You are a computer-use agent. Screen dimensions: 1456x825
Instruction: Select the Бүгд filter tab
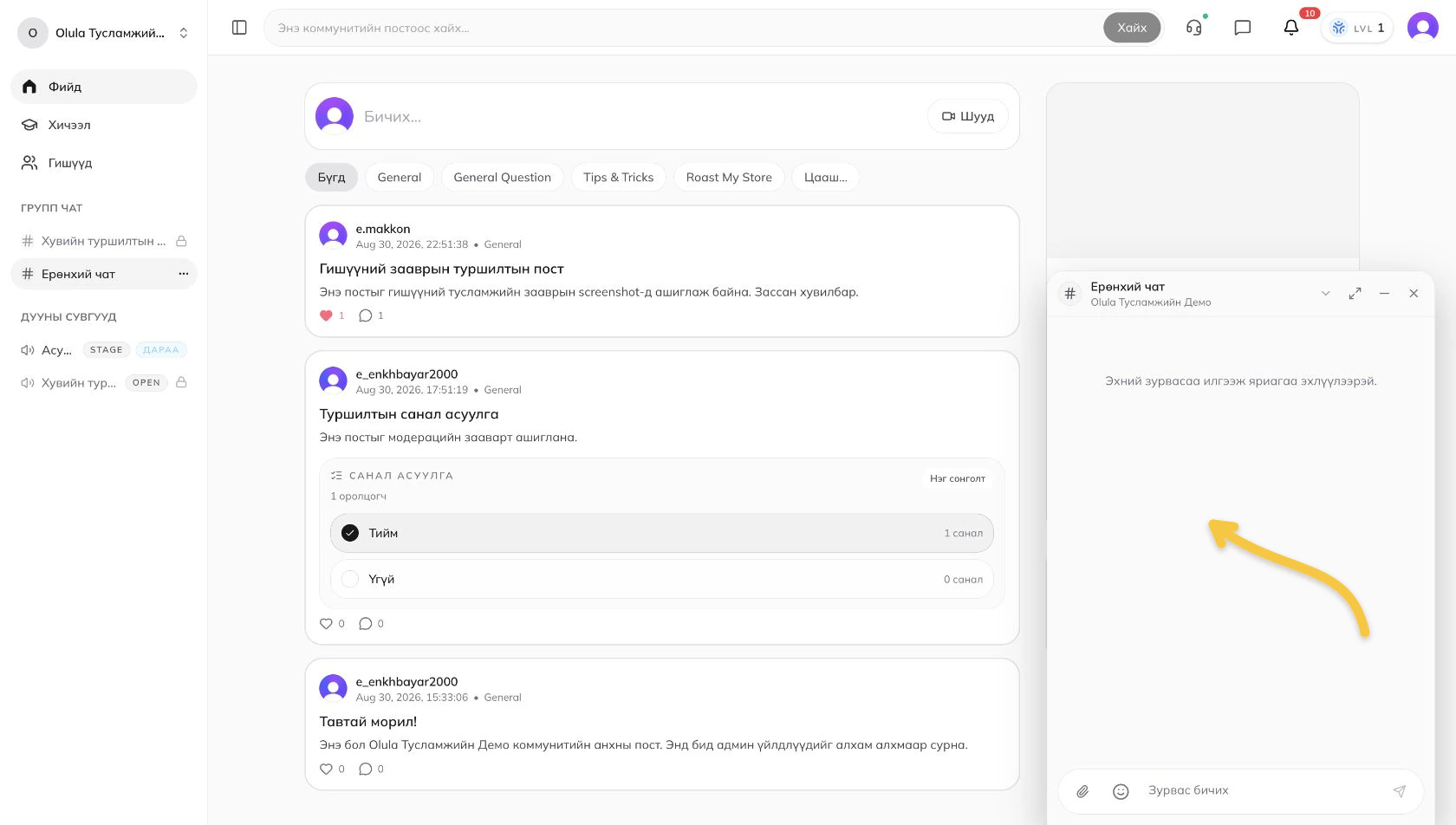coord(331,177)
